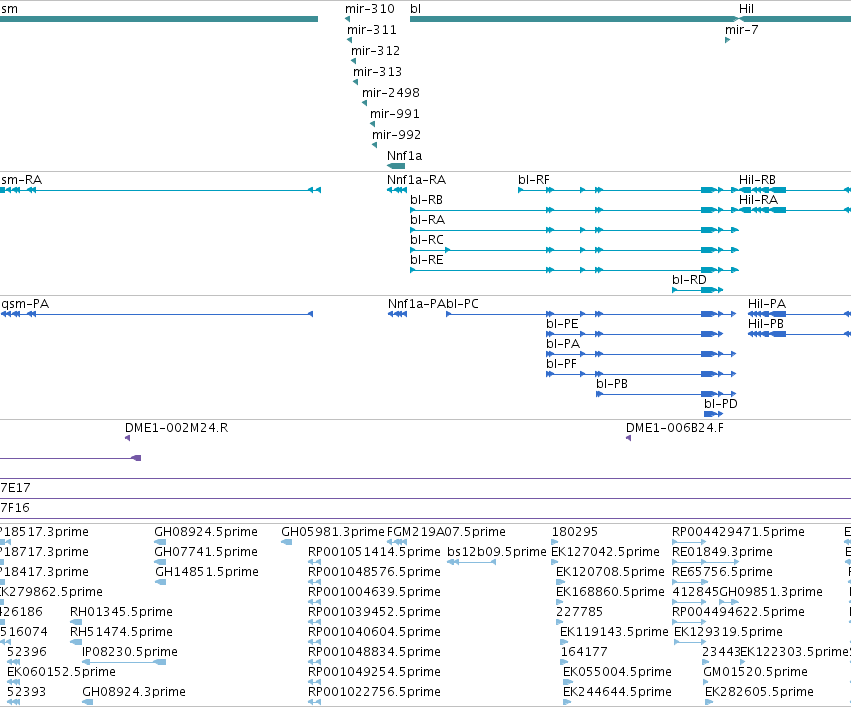Click the mir-312 label

(375, 50)
